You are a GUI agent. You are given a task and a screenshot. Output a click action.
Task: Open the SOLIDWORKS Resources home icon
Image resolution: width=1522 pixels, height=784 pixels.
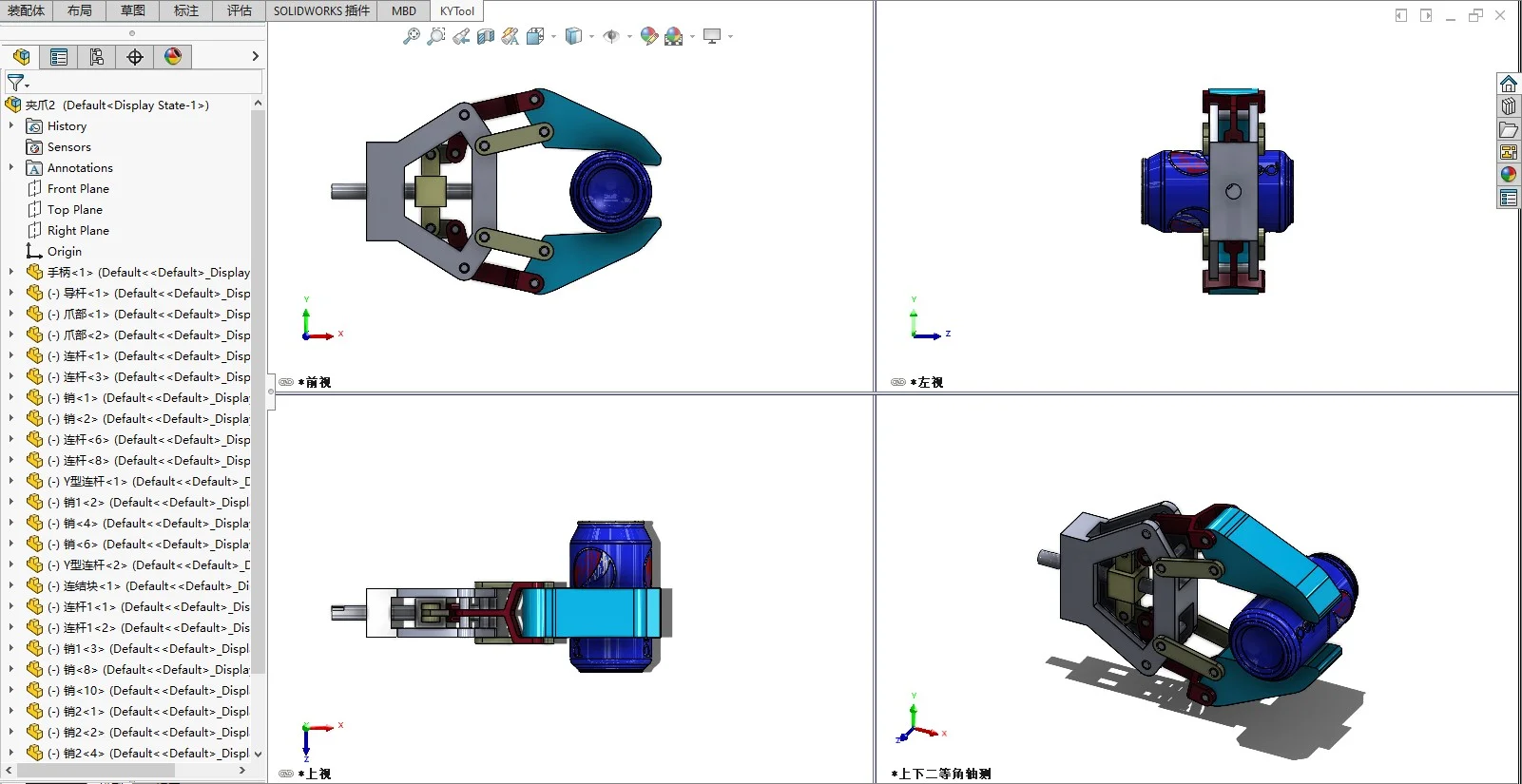1509,84
